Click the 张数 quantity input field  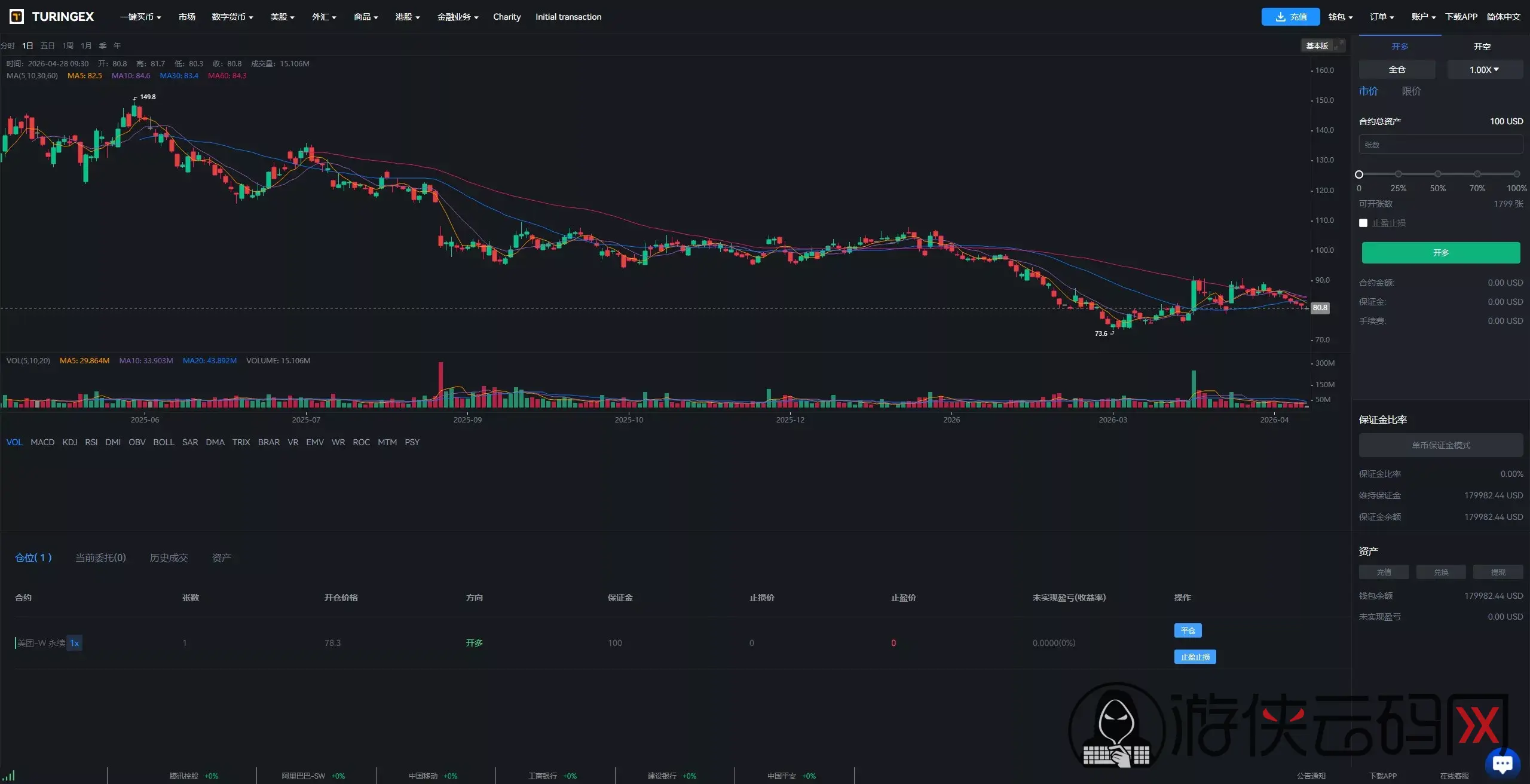[x=1441, y=145]
